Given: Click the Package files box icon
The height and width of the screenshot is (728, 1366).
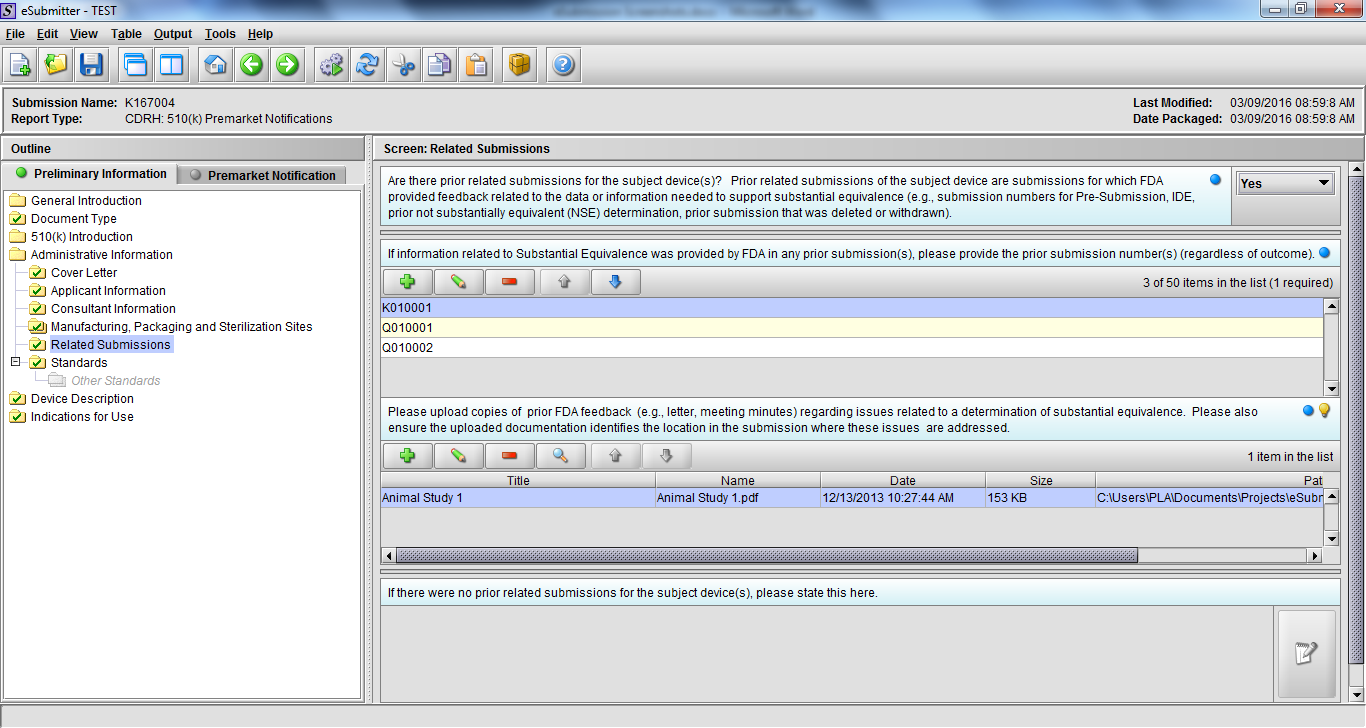Looking at the screenshot, I should point(519,65).
